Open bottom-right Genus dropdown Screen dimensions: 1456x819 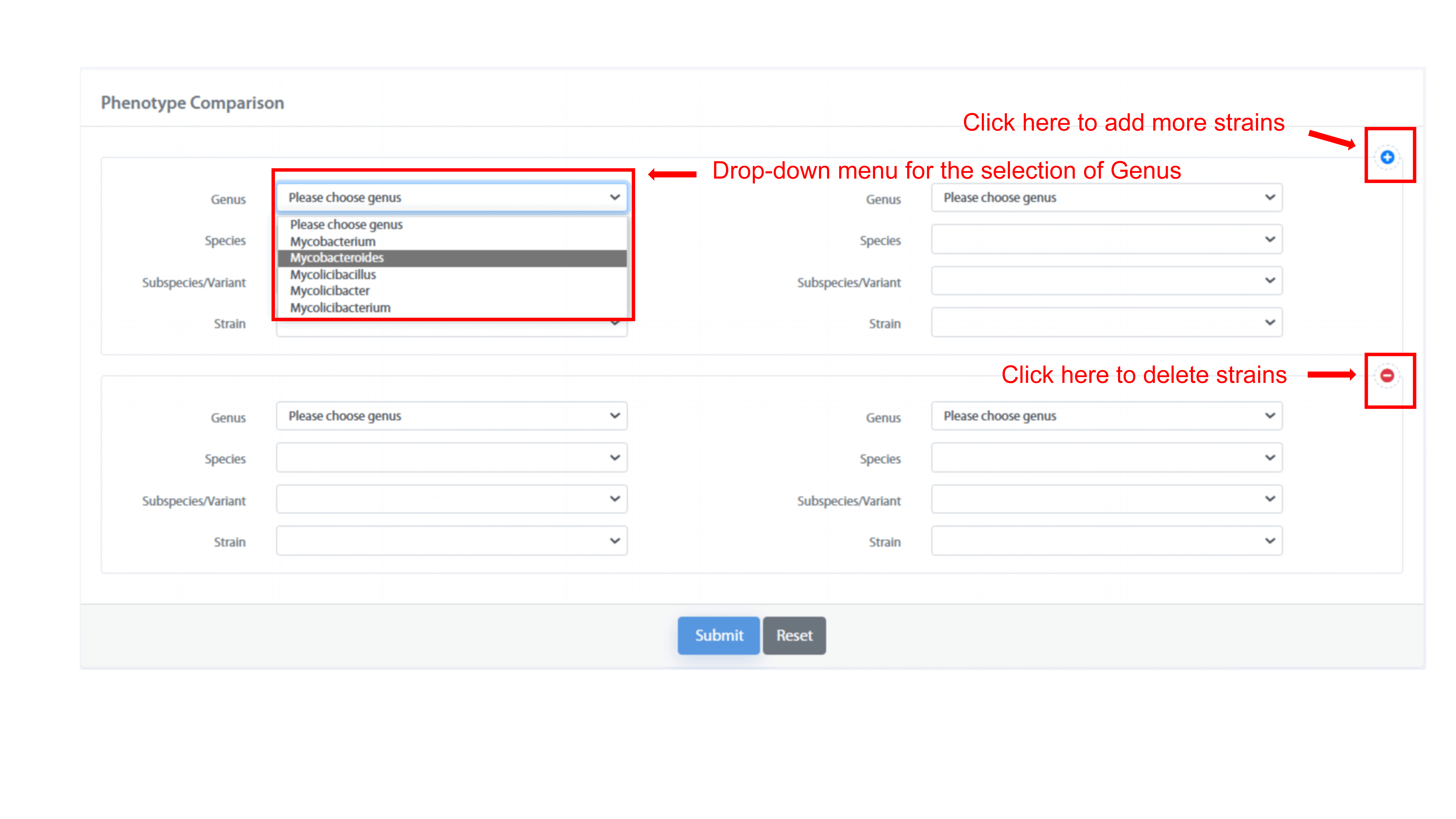tap(1107, 416)
